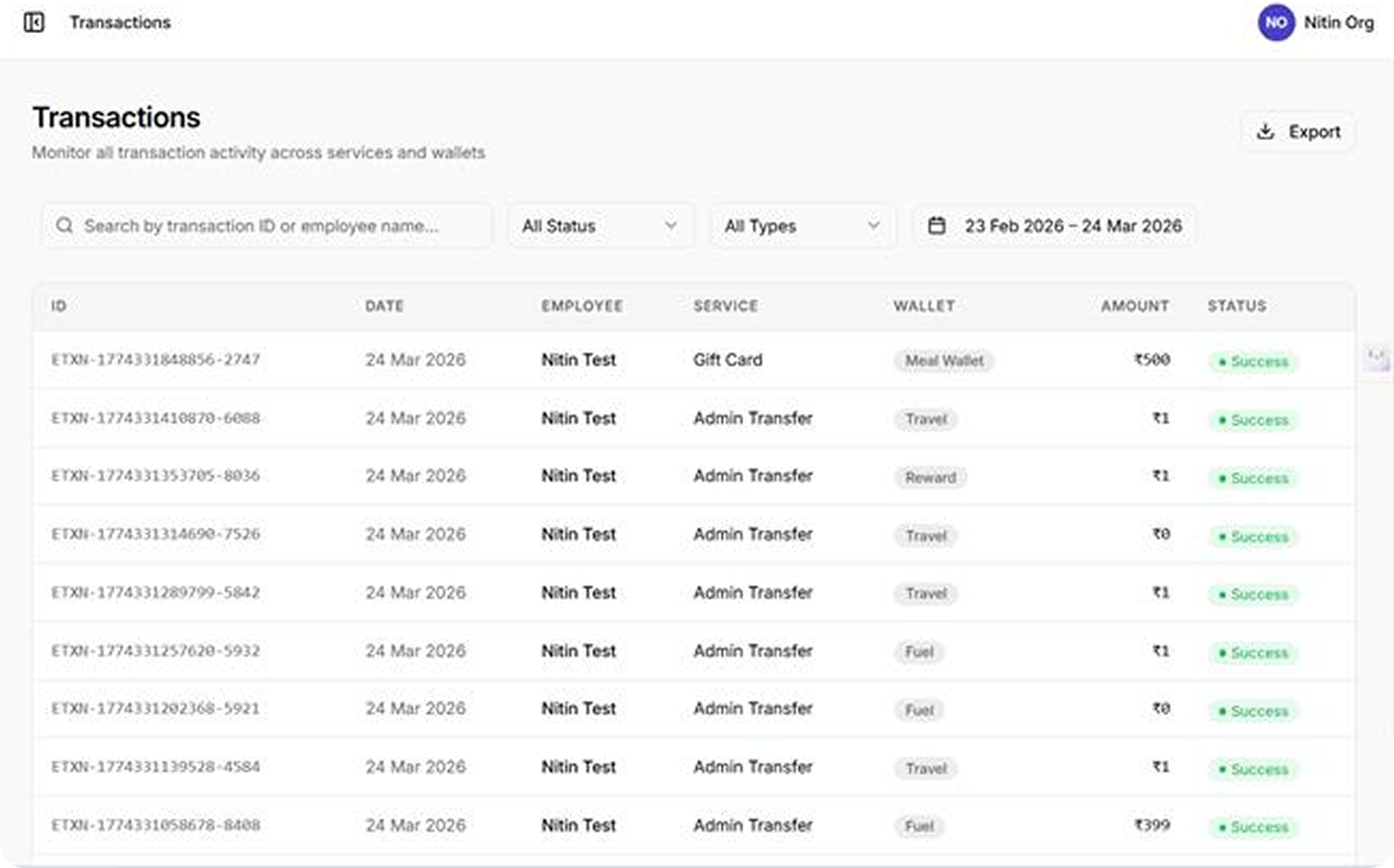1394x868 pixels.
Task: Click the Nitin Org account name
Action: click(1339, 23)
